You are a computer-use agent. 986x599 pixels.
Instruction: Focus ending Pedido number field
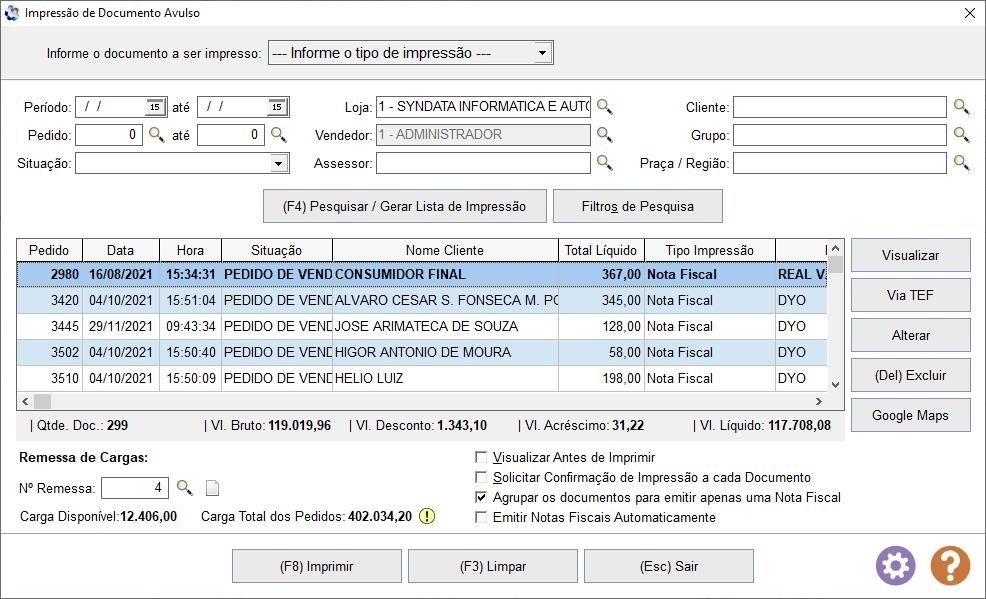(x=231, y=135)
